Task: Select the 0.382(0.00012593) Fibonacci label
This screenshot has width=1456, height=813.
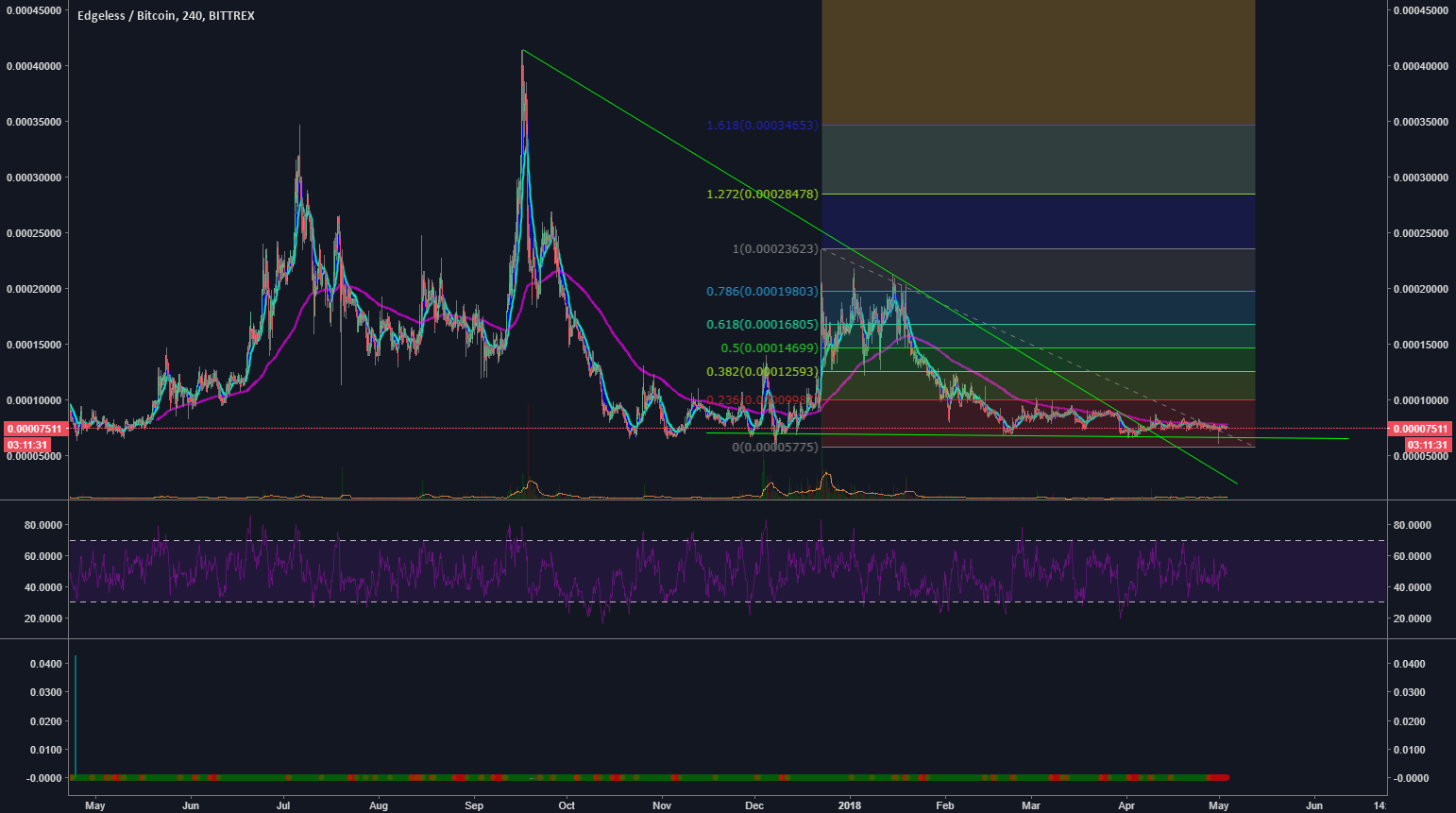Action: (762, 372)
